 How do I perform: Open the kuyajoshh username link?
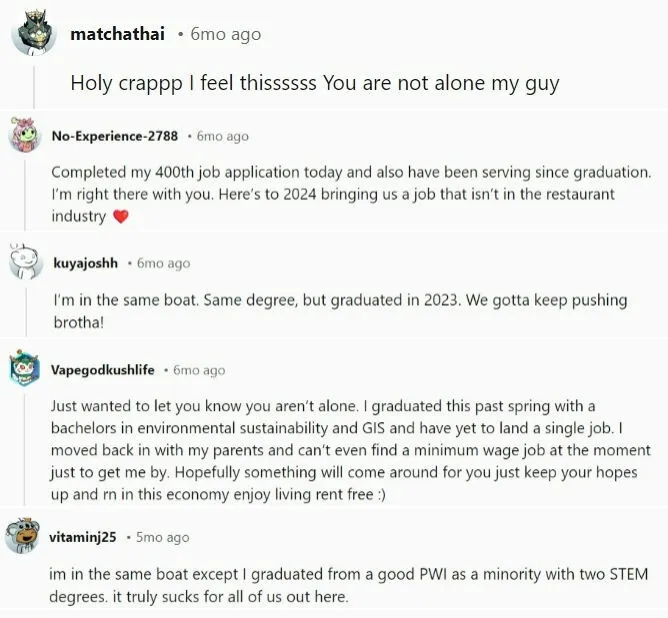[x=84, y=263]
